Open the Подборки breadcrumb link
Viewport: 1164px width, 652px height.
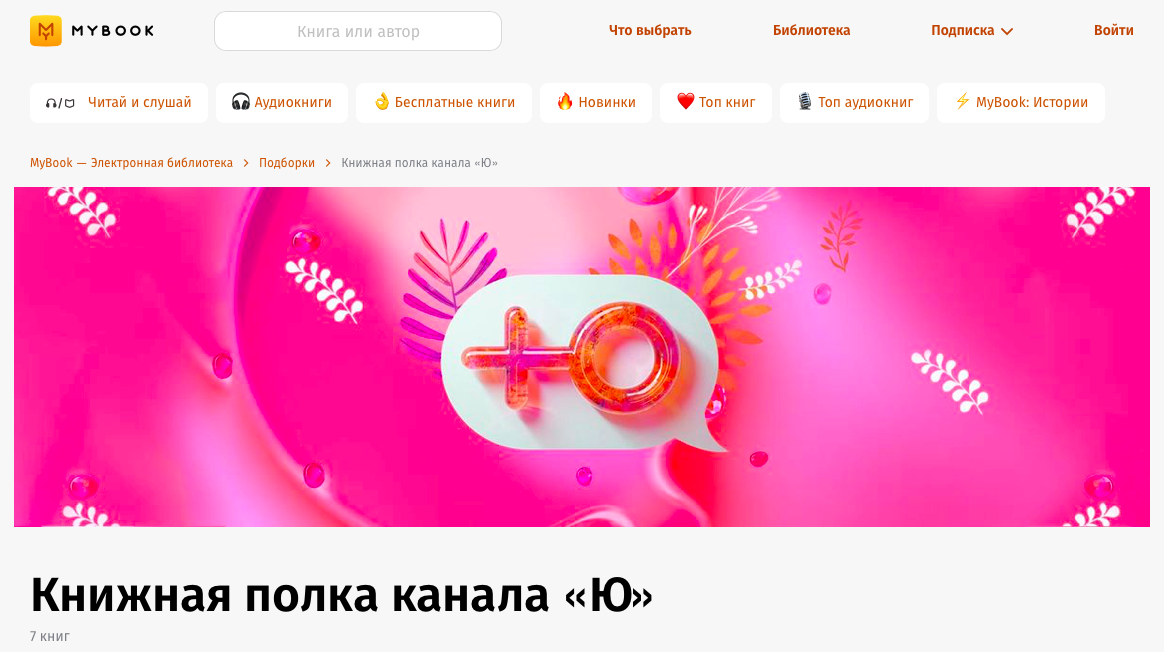click(x=287, y=163)
